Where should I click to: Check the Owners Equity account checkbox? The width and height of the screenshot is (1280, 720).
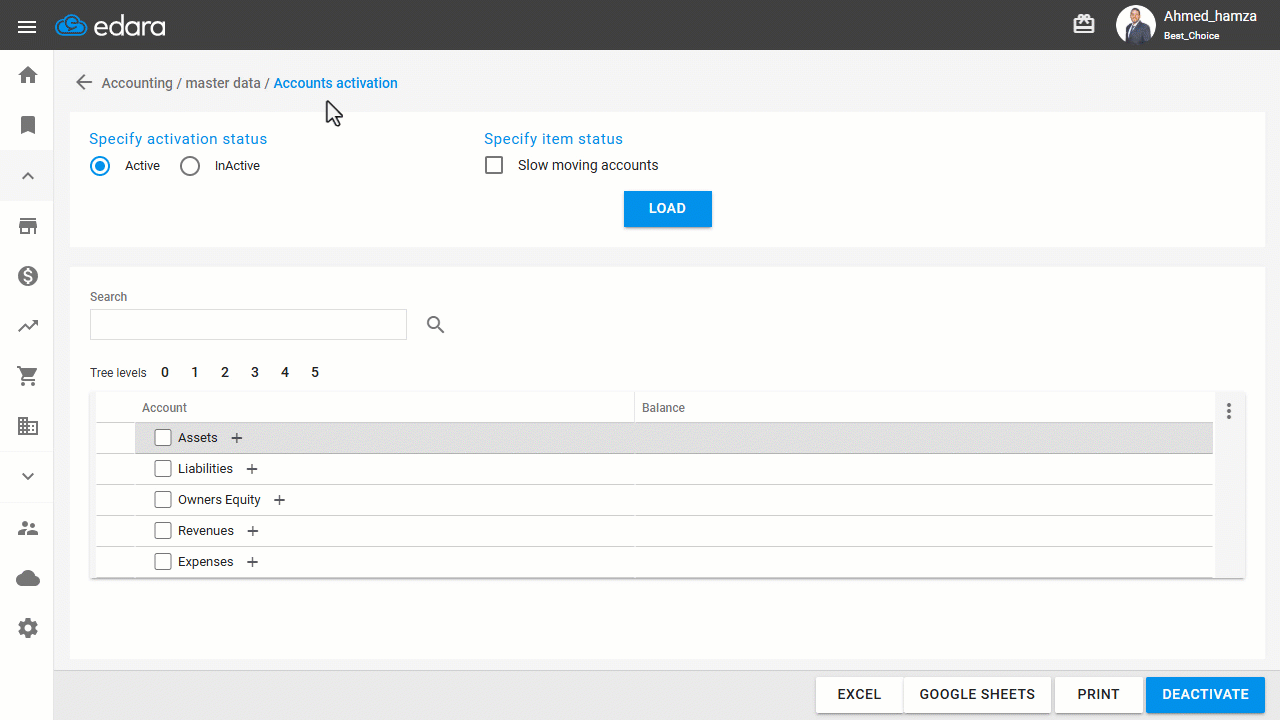[x=163, y=500]
